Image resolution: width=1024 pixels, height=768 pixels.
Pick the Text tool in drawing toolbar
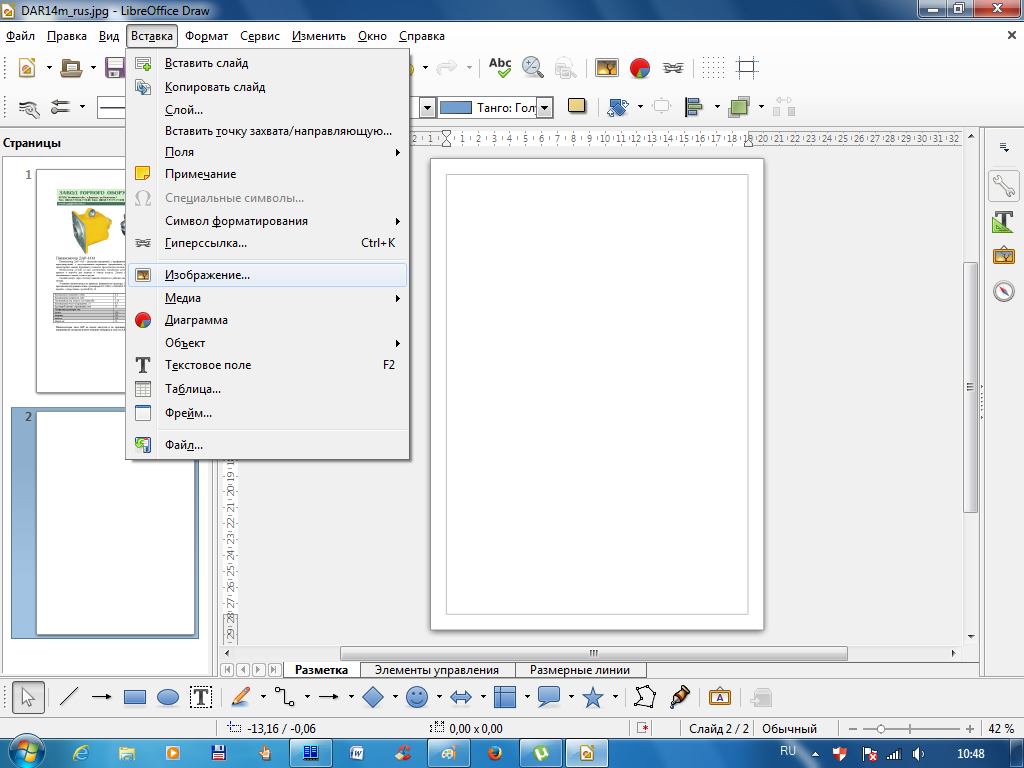pyautogui.click(x=201, y=697)
